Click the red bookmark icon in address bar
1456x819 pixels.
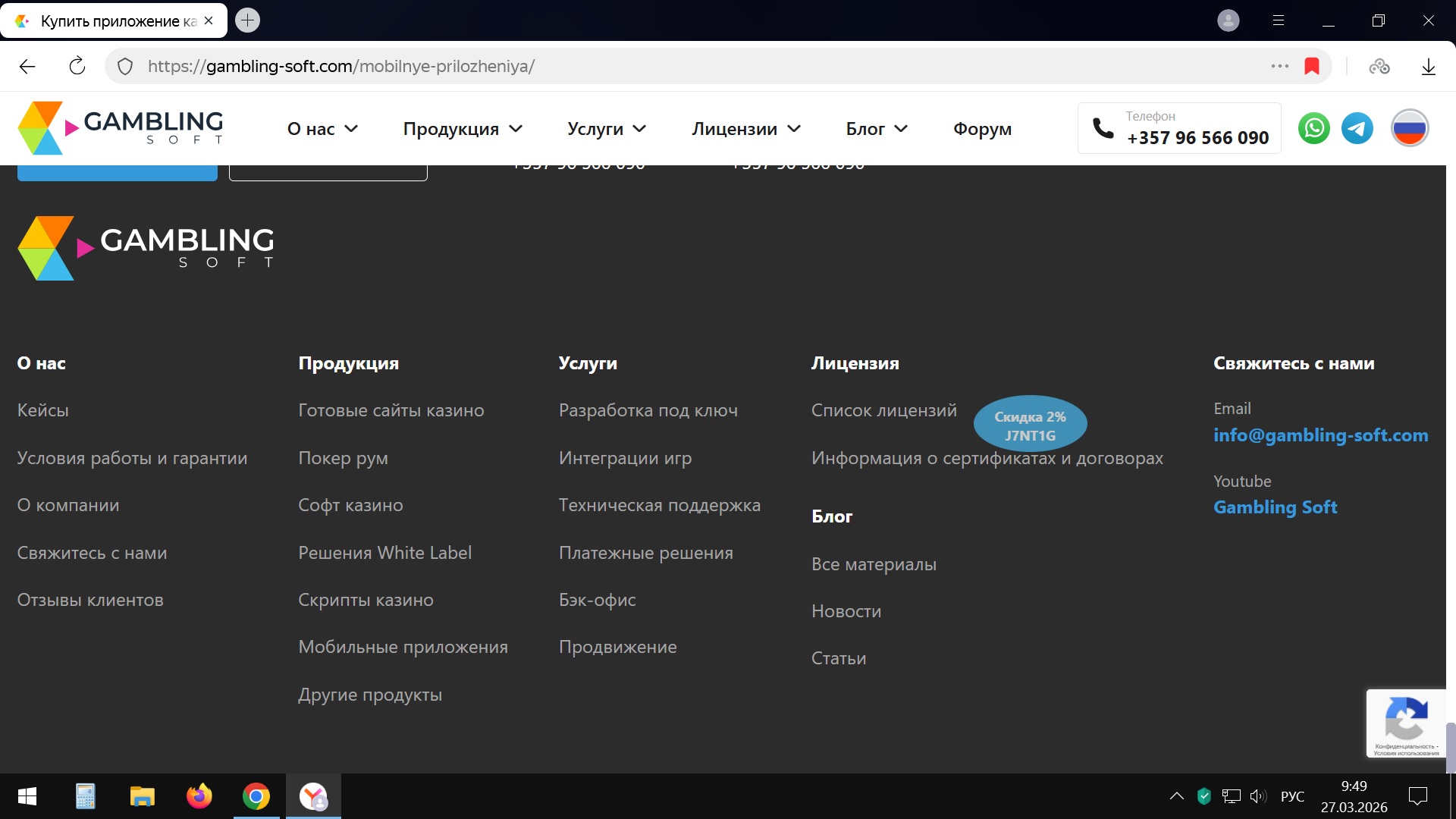pyautogui.click(x=1311, y=66)
